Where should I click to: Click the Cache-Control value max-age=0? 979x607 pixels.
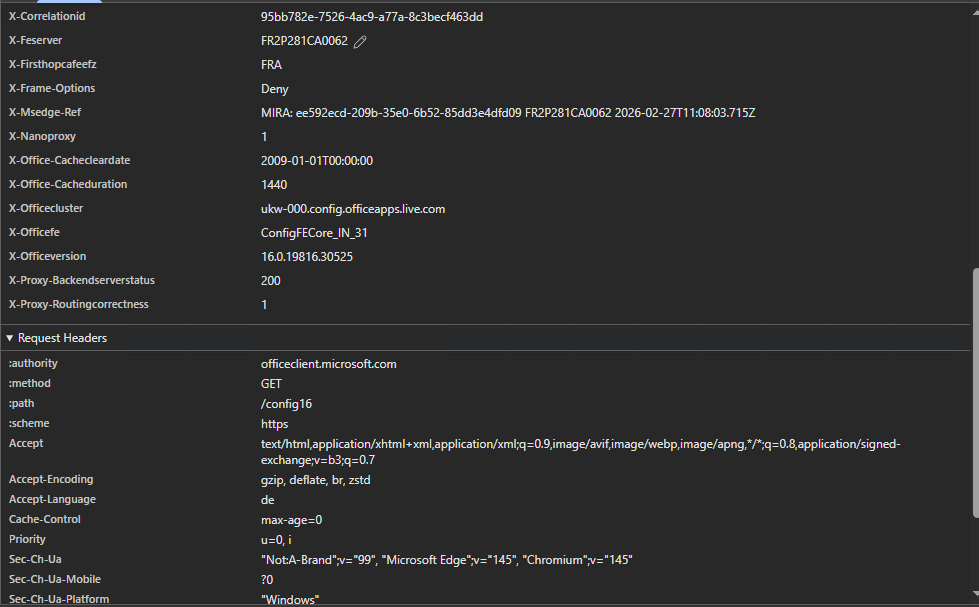[291, 520]
